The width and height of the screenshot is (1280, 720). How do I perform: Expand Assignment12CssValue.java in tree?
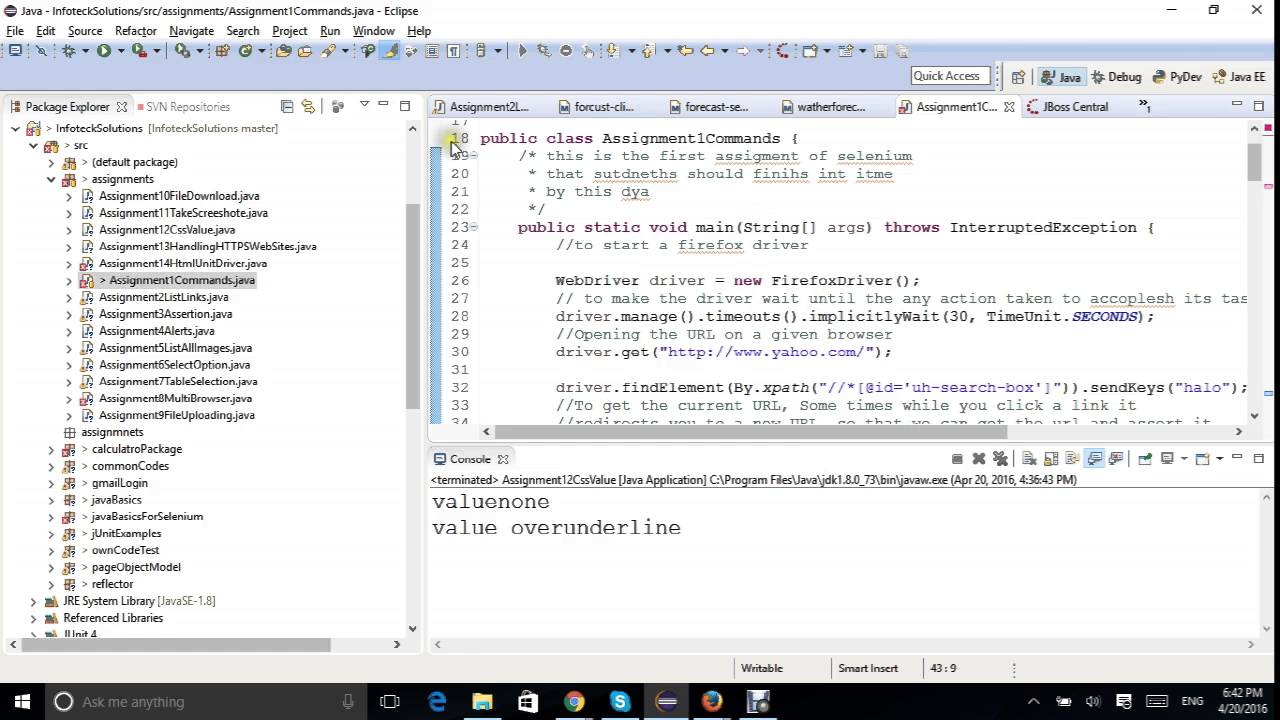click(69, 230)
